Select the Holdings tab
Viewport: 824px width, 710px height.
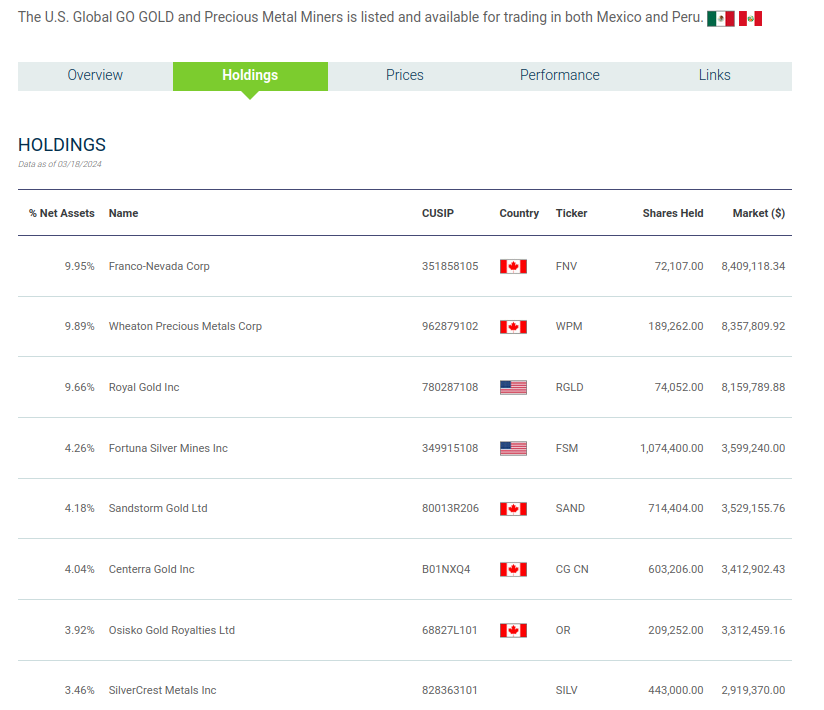pos(250,76)
